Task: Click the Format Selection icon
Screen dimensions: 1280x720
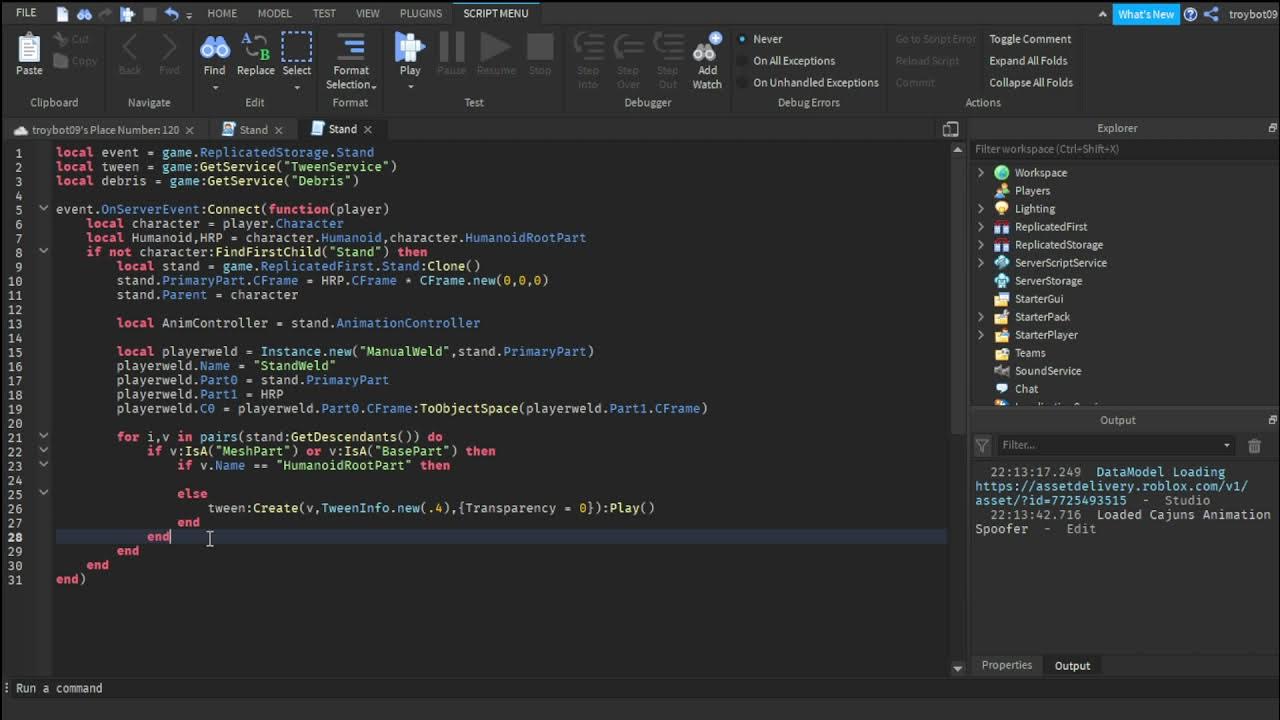Action: click(x=351, y=47)
